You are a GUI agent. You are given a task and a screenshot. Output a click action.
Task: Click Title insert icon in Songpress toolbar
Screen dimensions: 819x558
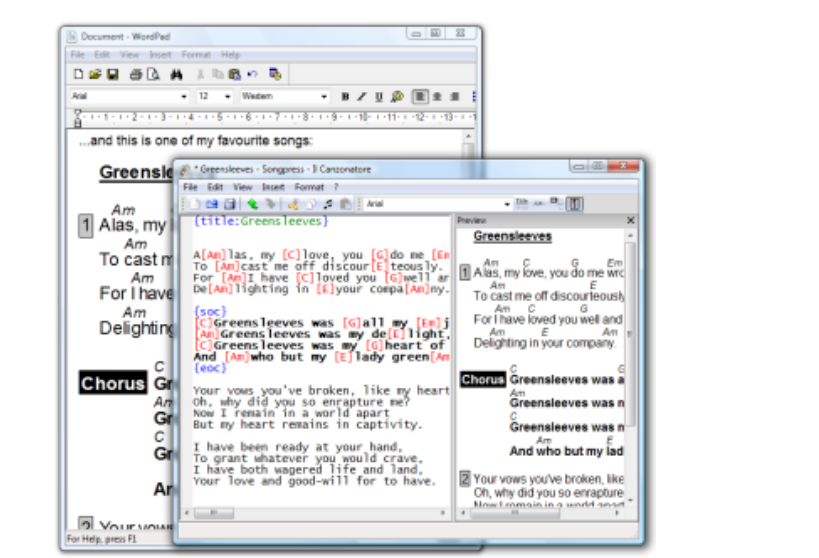pos(521,203)
